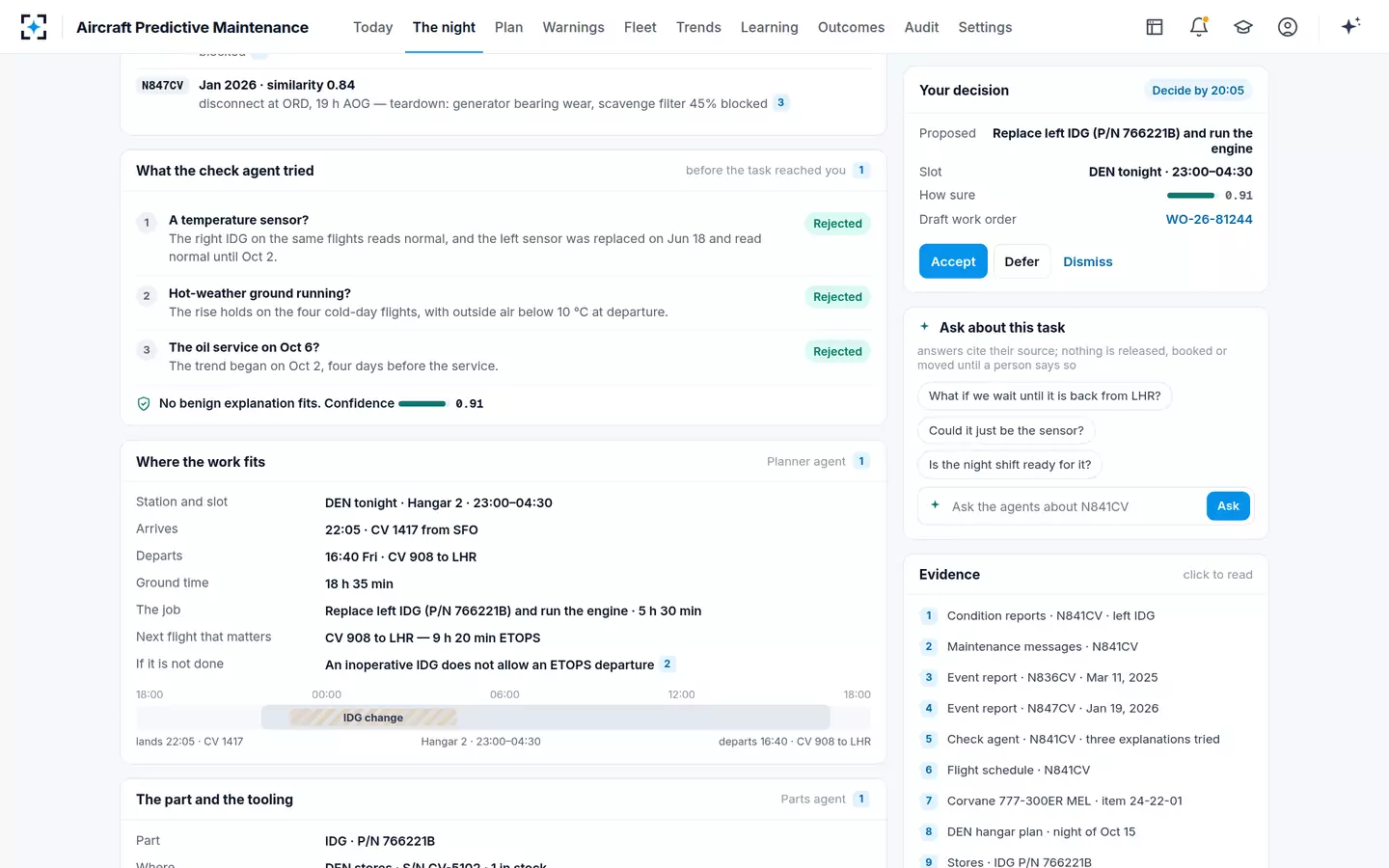
Task: Focus the 'Ask the agents about N841CV' field
Action: coord(1074,506)
